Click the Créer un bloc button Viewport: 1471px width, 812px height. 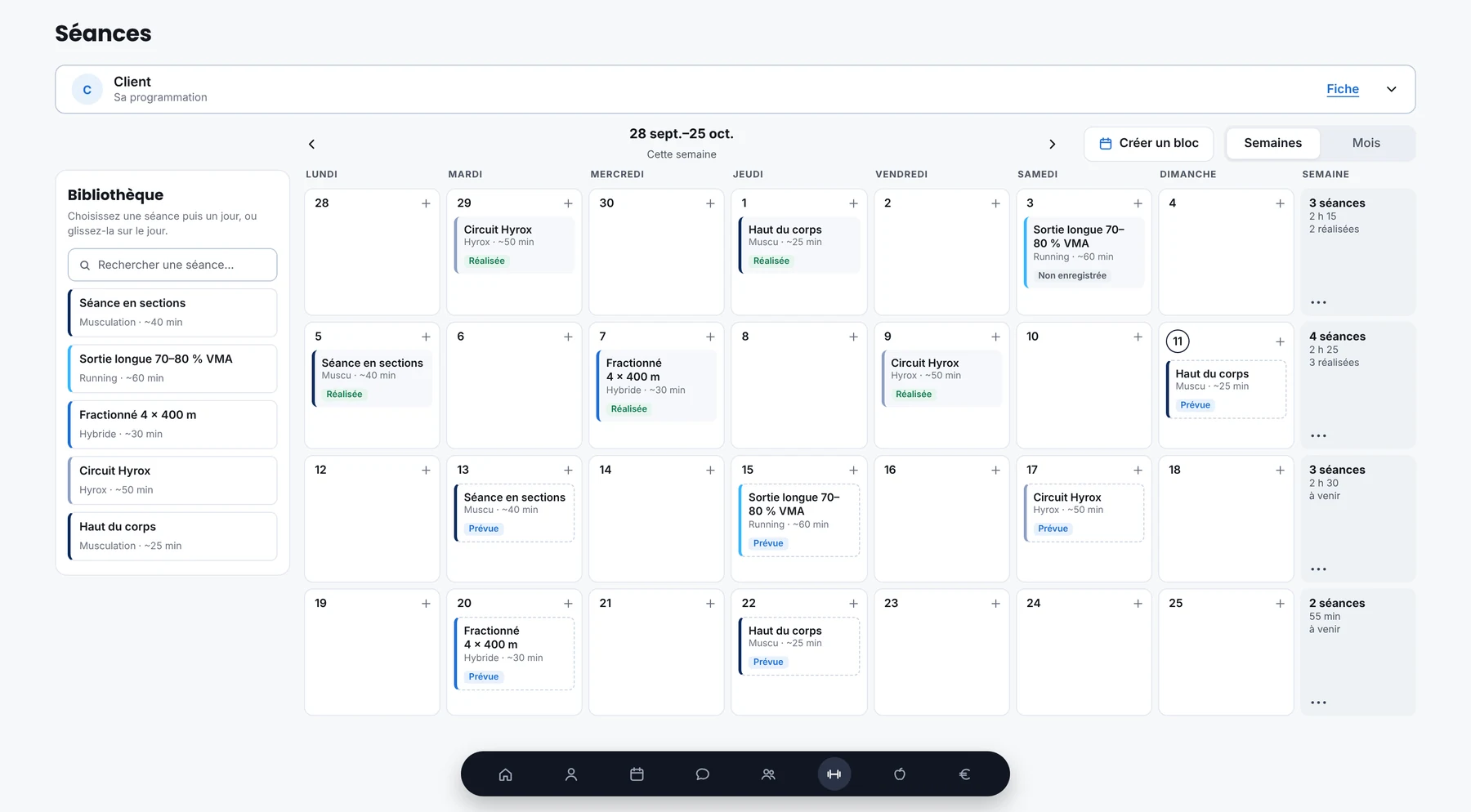pos(1148,143)
